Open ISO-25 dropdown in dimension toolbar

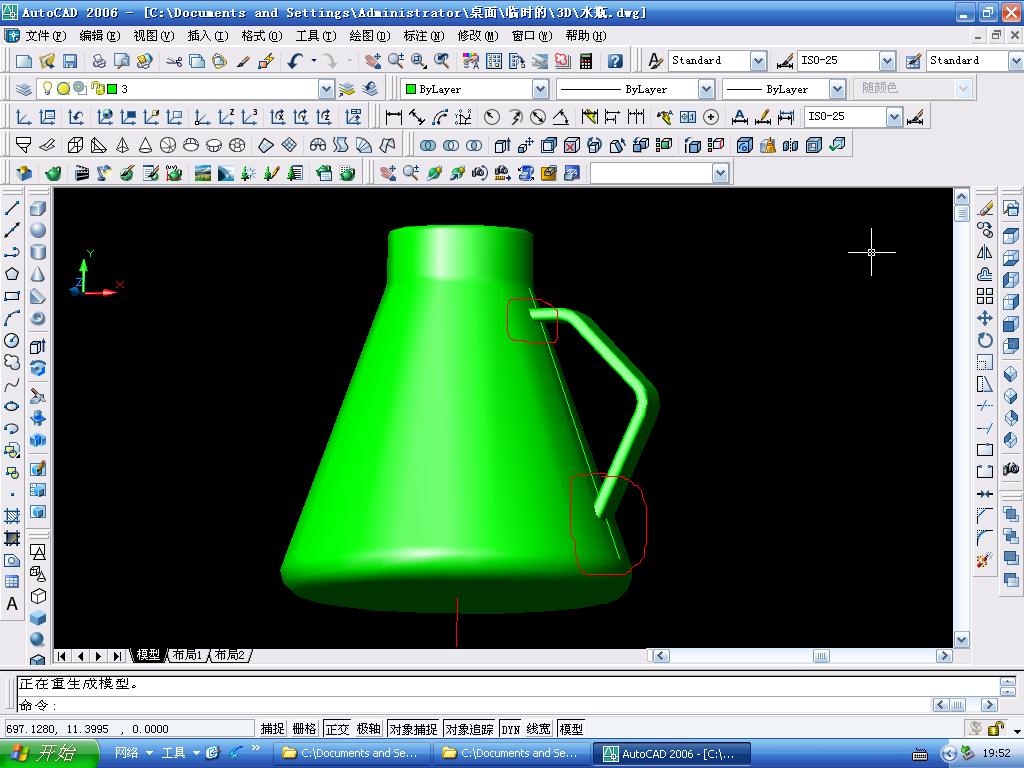(x=894, y=117)
